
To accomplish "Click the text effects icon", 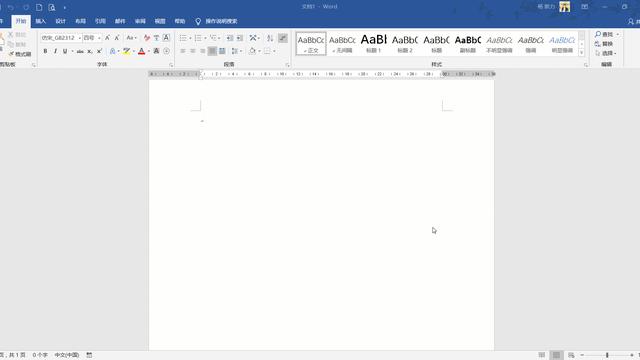I will point(112,51).
